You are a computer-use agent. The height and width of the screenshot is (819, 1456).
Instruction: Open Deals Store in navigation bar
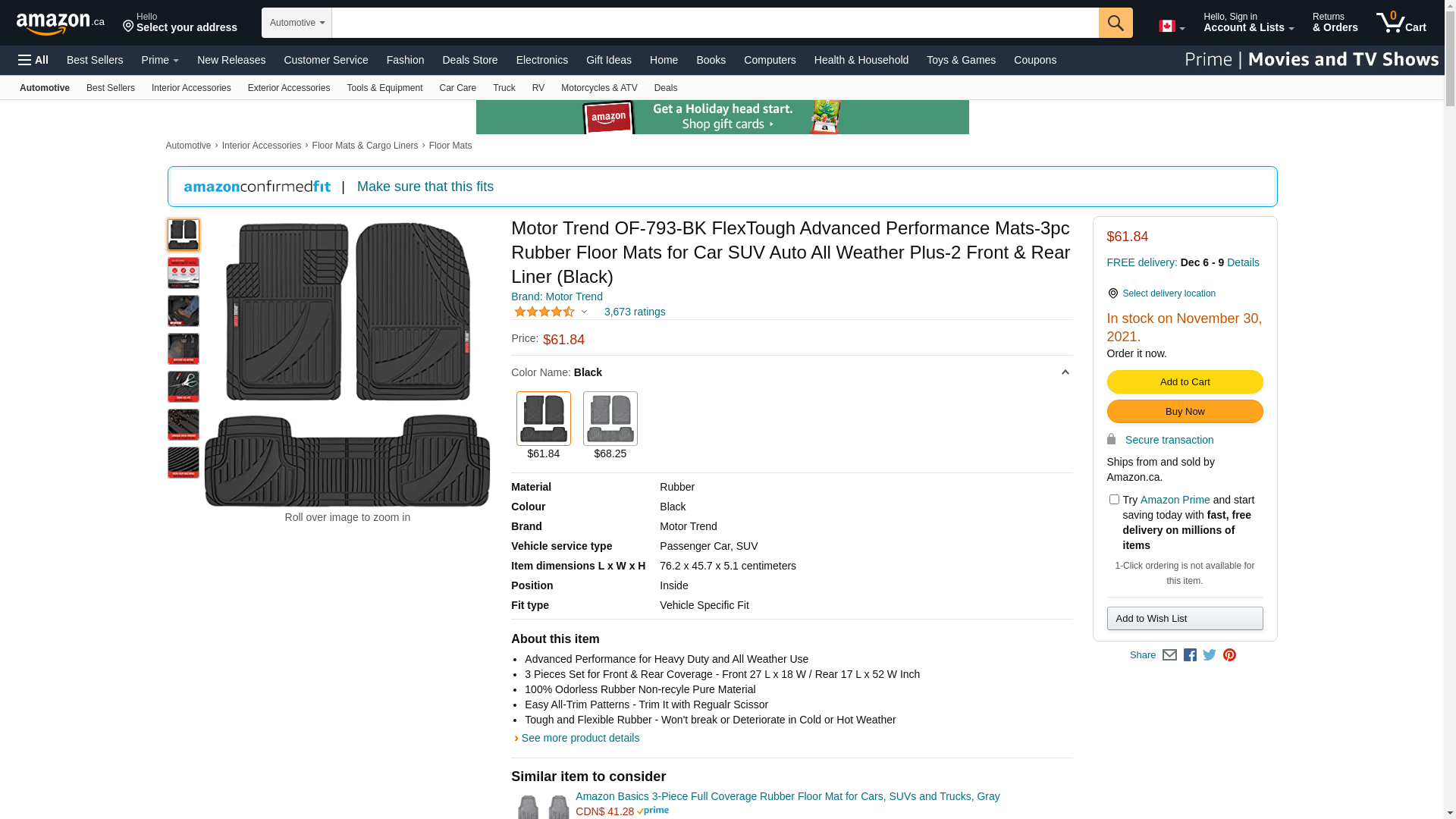pyautogui.click(x=469, y=60)
